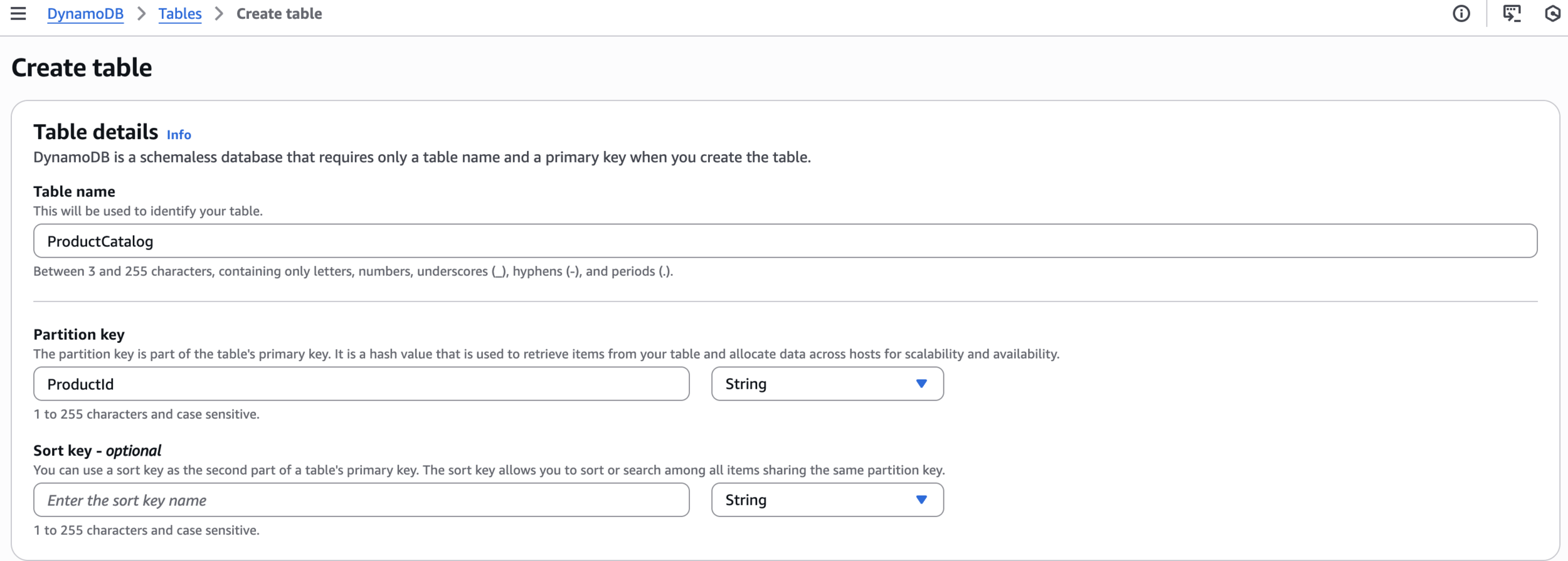
Task: Click the Table name field with ProductCatalog
Action: click(x=785, y=241)
